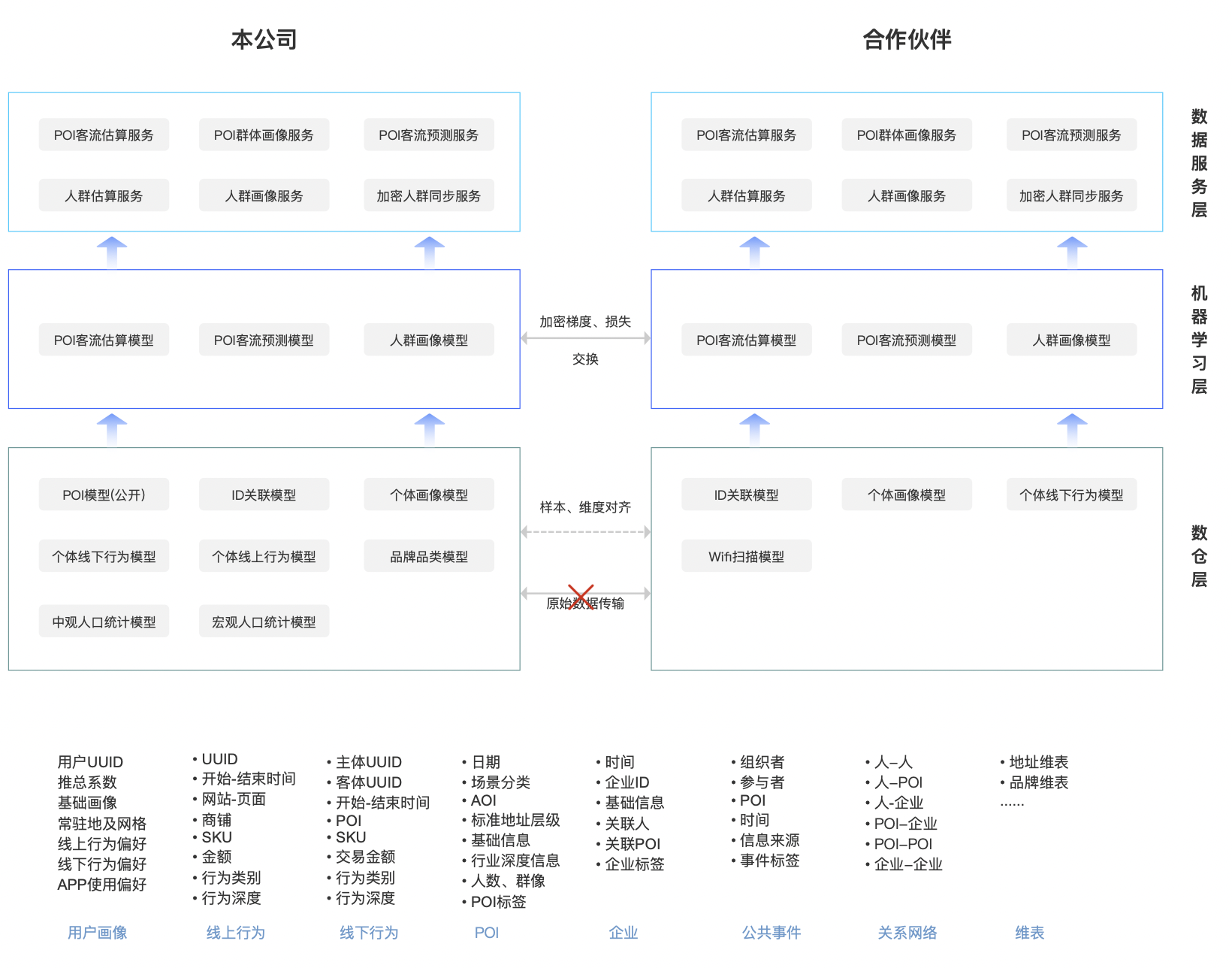Click the 标准地址层级 bullet item
Screen dimensions: 1232x968
point(512,820)
